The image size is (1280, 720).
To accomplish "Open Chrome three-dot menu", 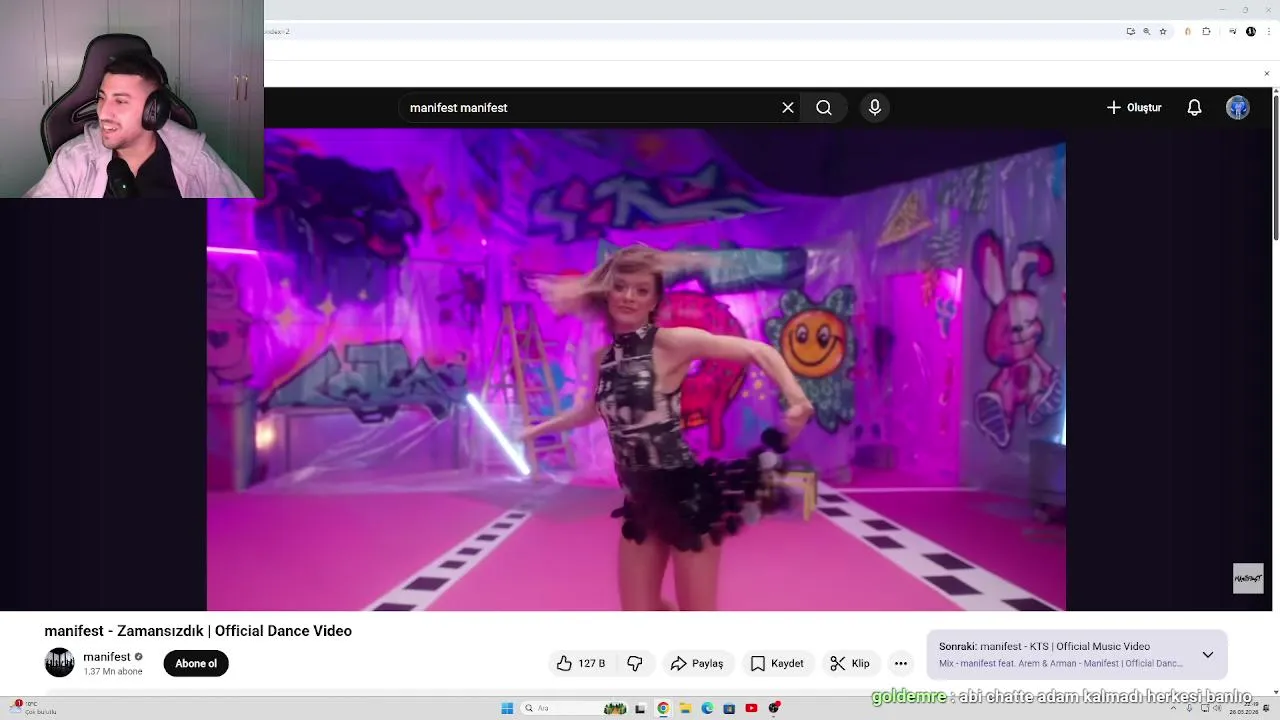I will tap(1269, 31).
